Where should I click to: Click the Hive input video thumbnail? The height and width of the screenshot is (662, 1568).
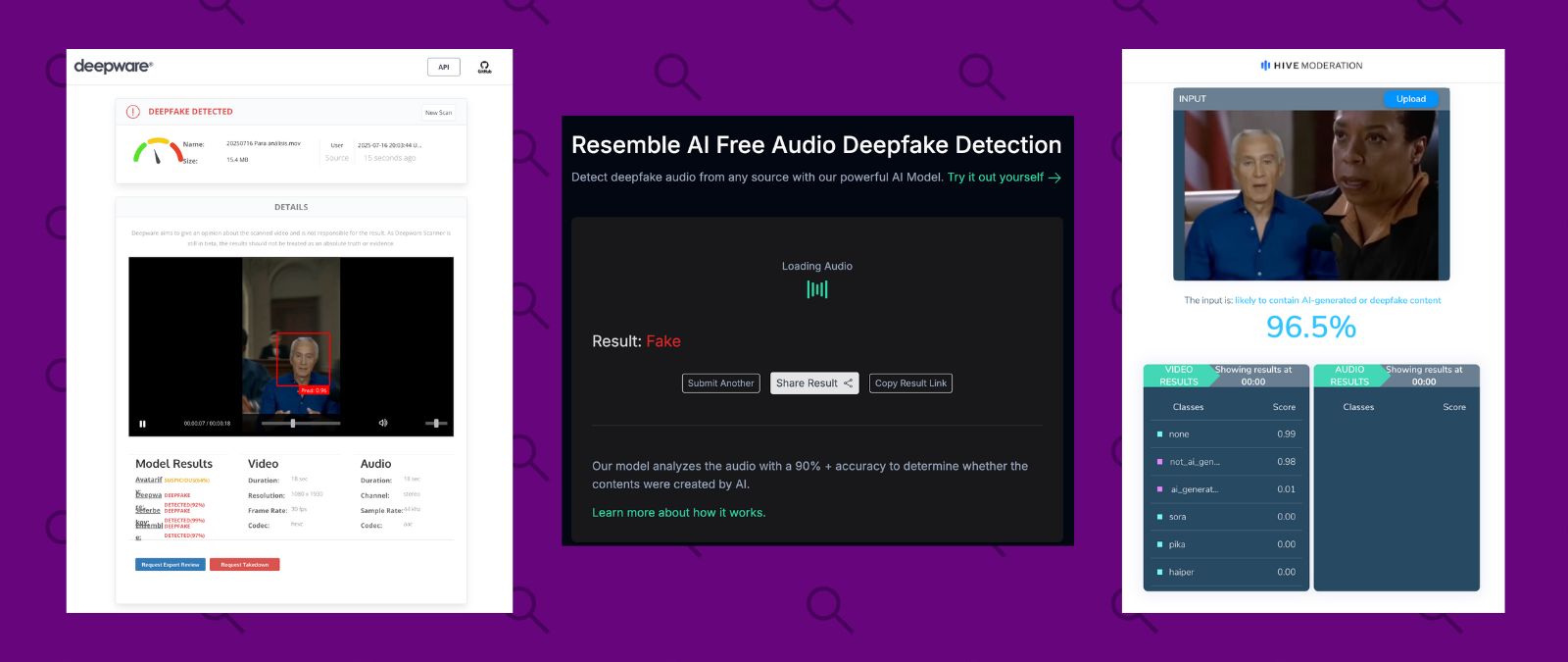[1311, 194]
